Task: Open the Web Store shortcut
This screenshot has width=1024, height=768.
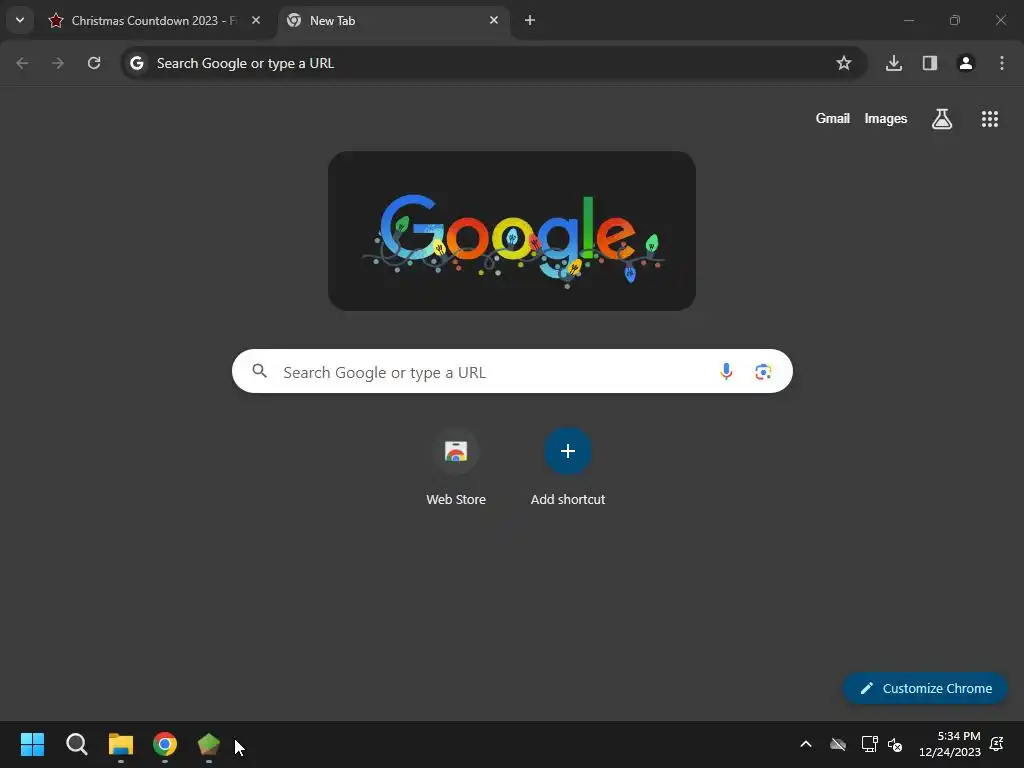Action: coord(456,468)
